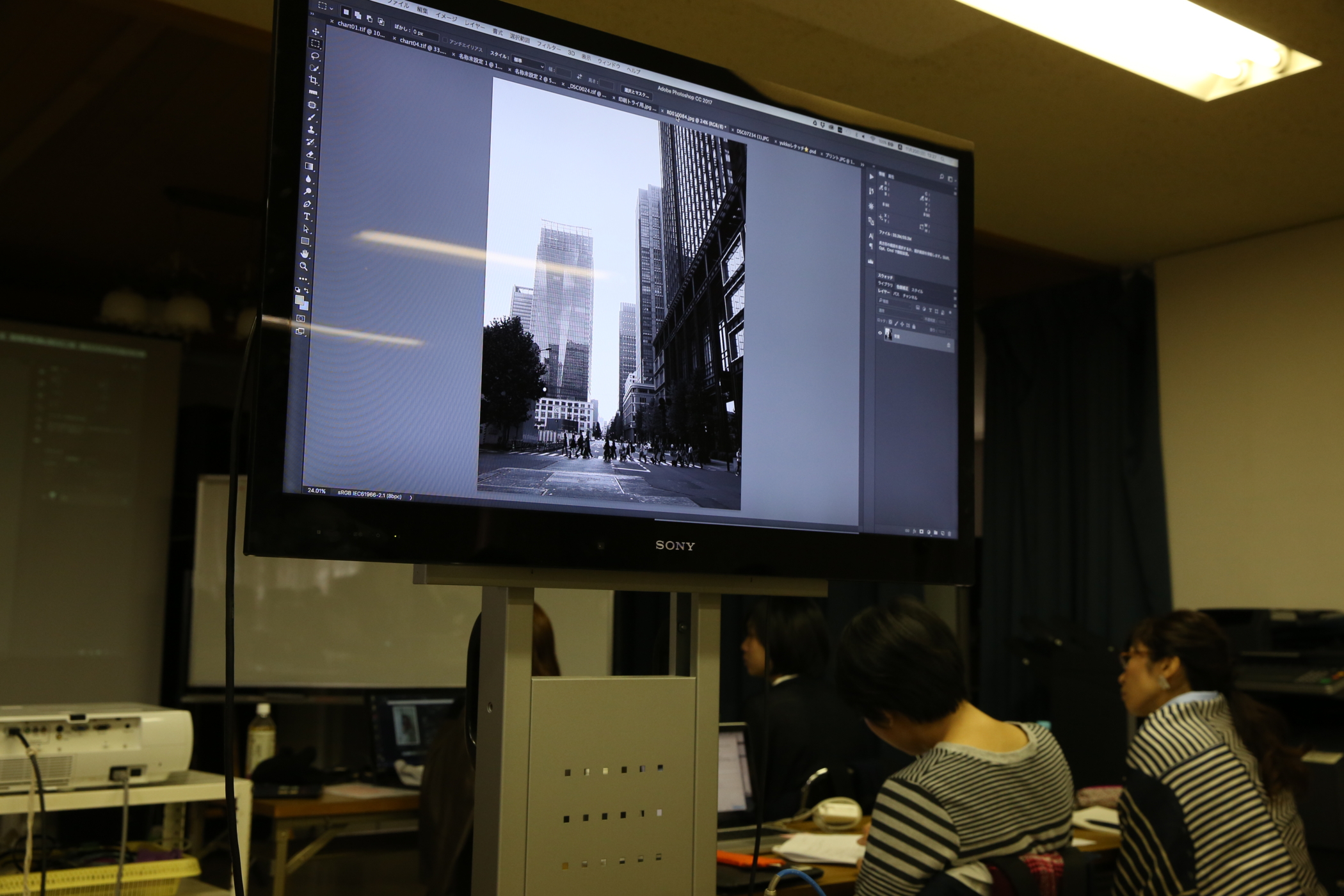Viewport: 1344px width, 896px height.
Task: Select the Pen tool
Action: tap(307, 204)
